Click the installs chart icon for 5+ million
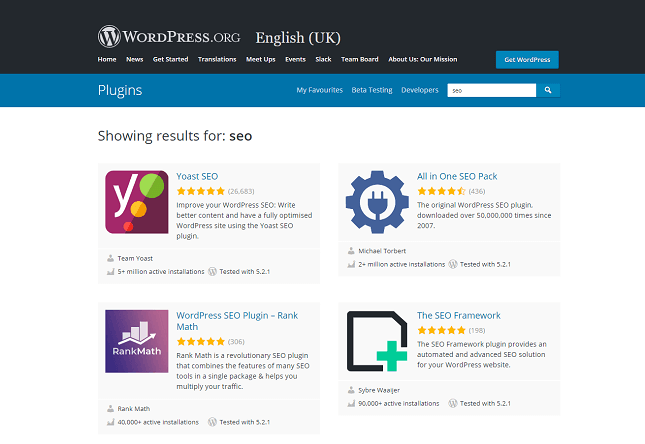The width and height of the screenshot is (645, 444). [110, 272]
